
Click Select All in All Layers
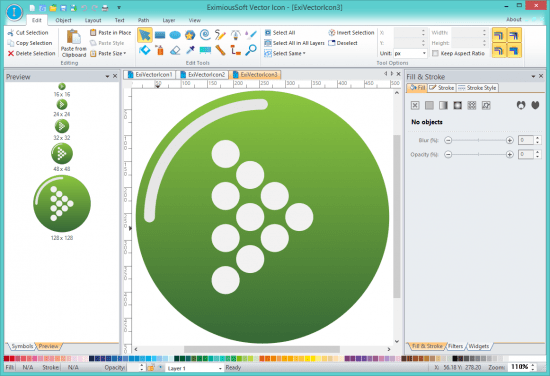295,43
